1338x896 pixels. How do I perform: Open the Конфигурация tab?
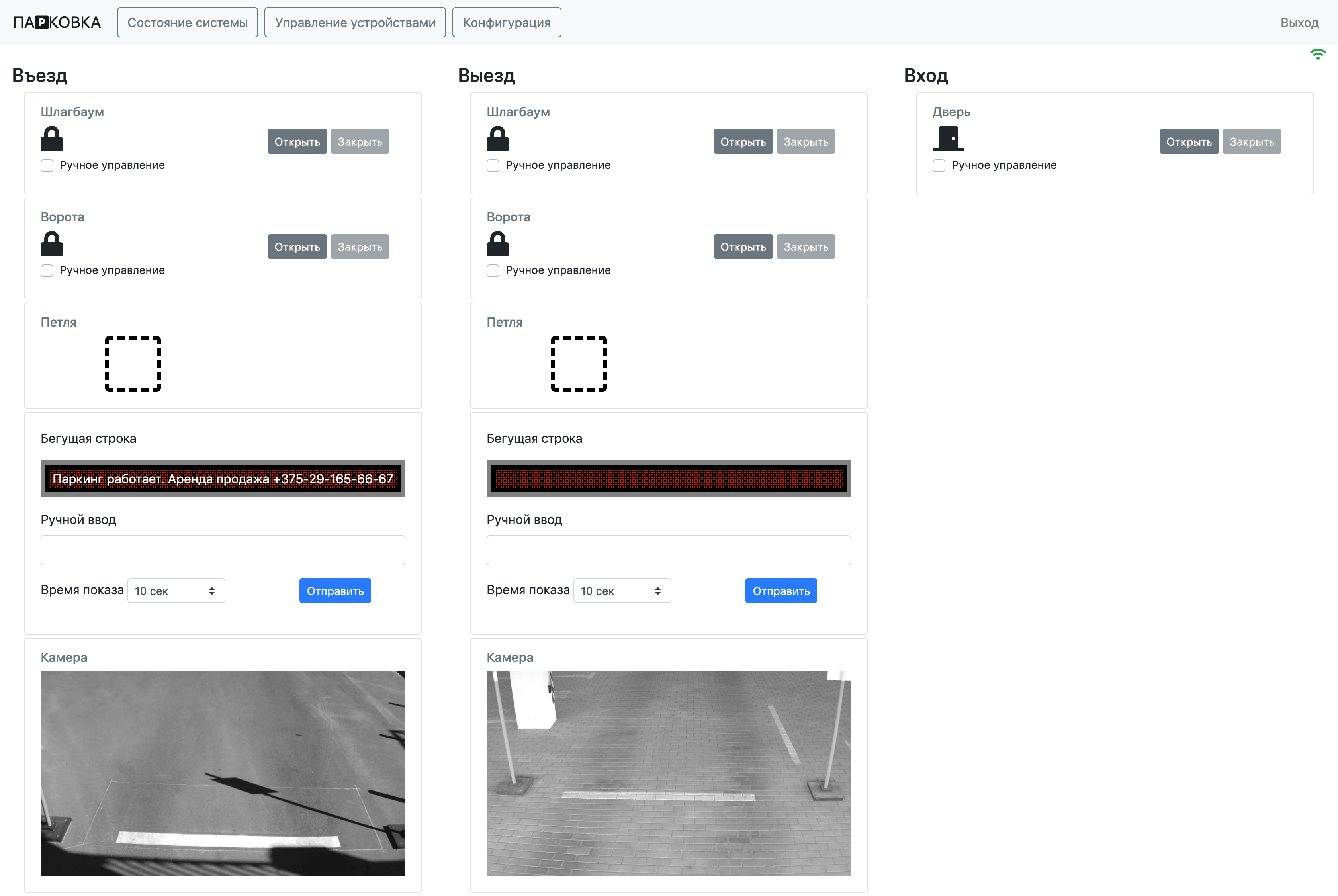[506, 23]
